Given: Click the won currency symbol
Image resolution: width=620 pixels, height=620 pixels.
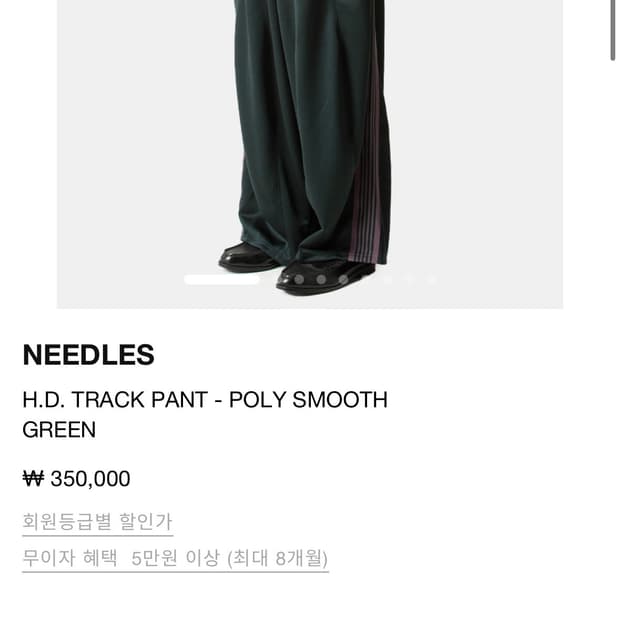Looking at the screenshot, I should point(33,479).
